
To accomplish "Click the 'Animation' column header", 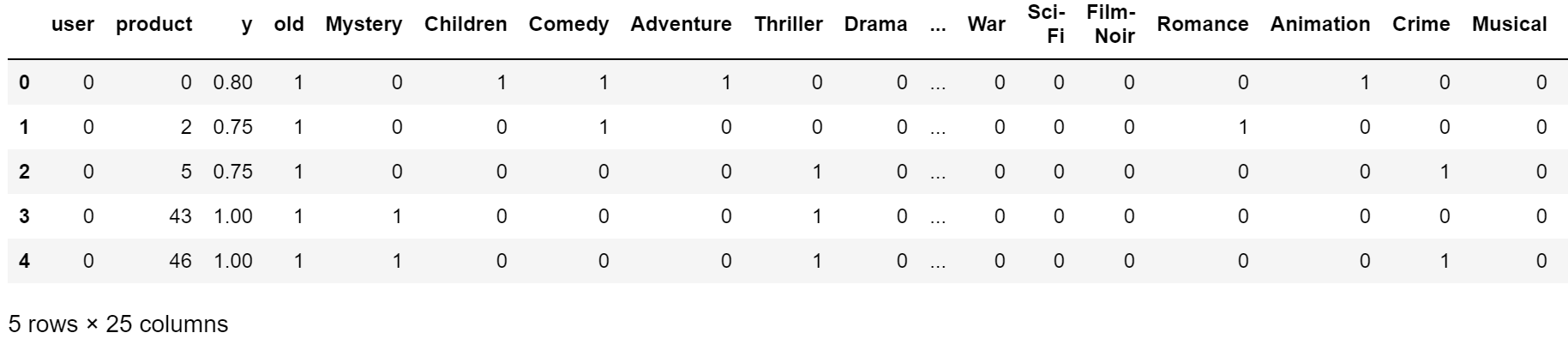I will (1320, 24).
